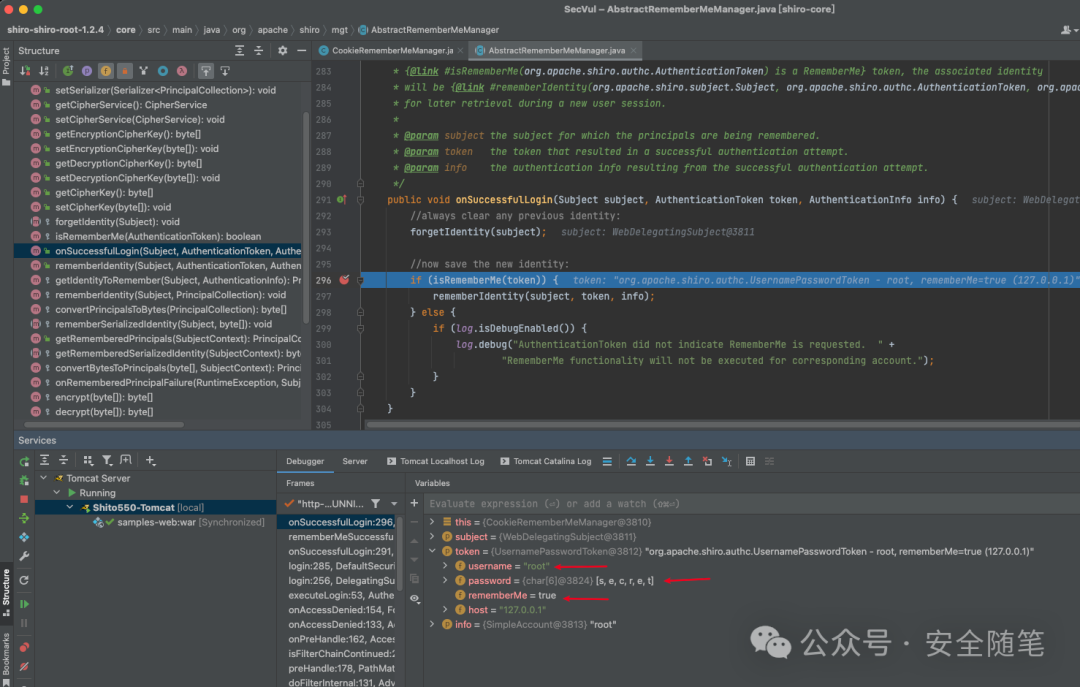Click Show Execution Point icon in debugger
The image size is (1080, 687).
(x=607, y=461)
